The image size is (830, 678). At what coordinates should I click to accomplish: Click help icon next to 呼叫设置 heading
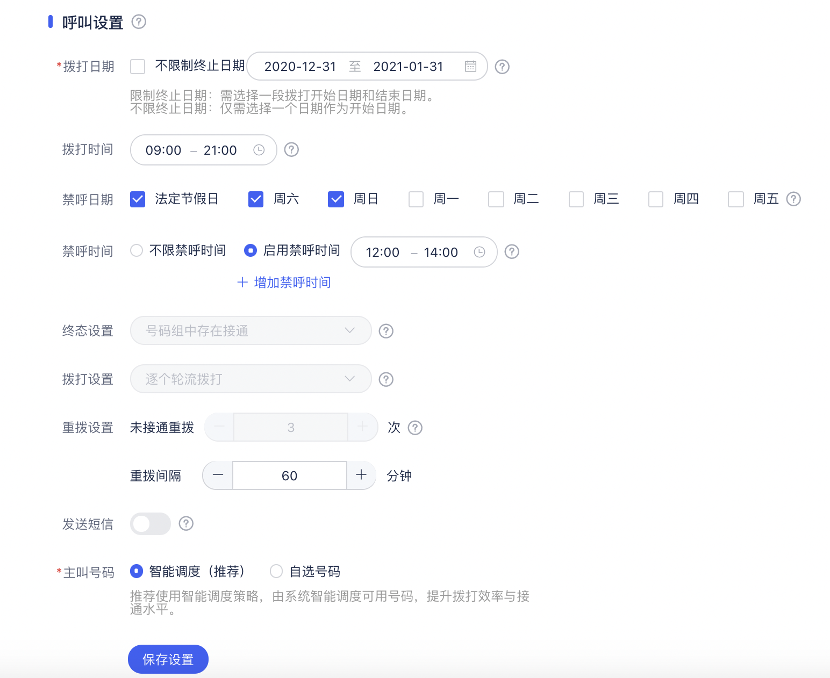click(x=139, y=22)
